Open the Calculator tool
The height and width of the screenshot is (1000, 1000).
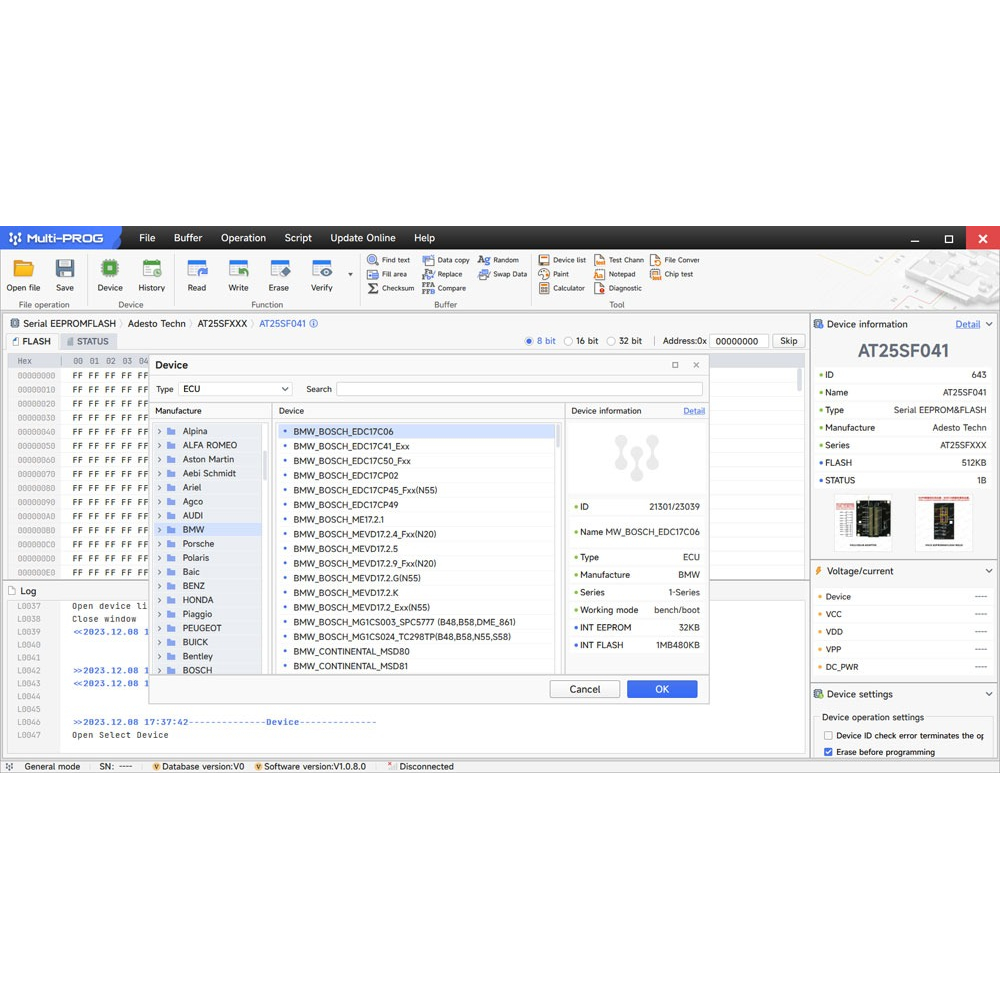pos(561,288)
